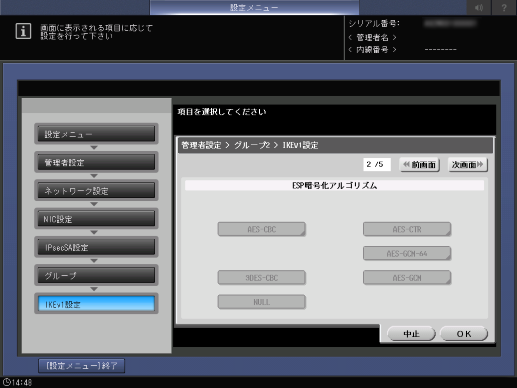
Task: Open NIC設定 in the left navigation
Action: coord(96,219)
